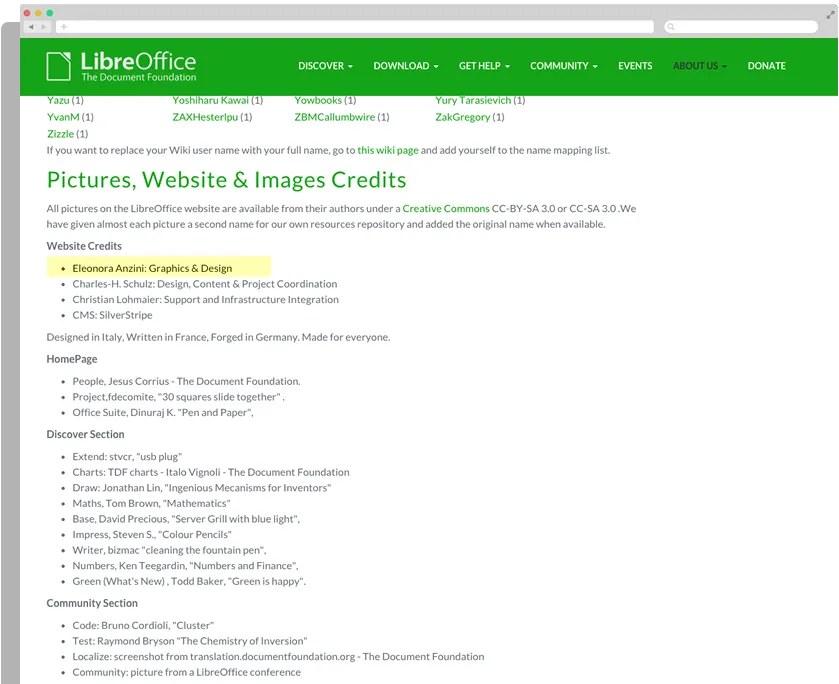
Task: Click the browser forward arrow button
Action: [44, 27]
